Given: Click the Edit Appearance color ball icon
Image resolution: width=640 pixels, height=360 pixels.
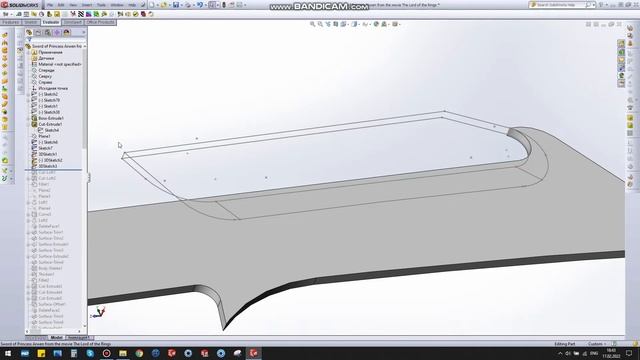Looking at the screenshot, I should (376, 24).
